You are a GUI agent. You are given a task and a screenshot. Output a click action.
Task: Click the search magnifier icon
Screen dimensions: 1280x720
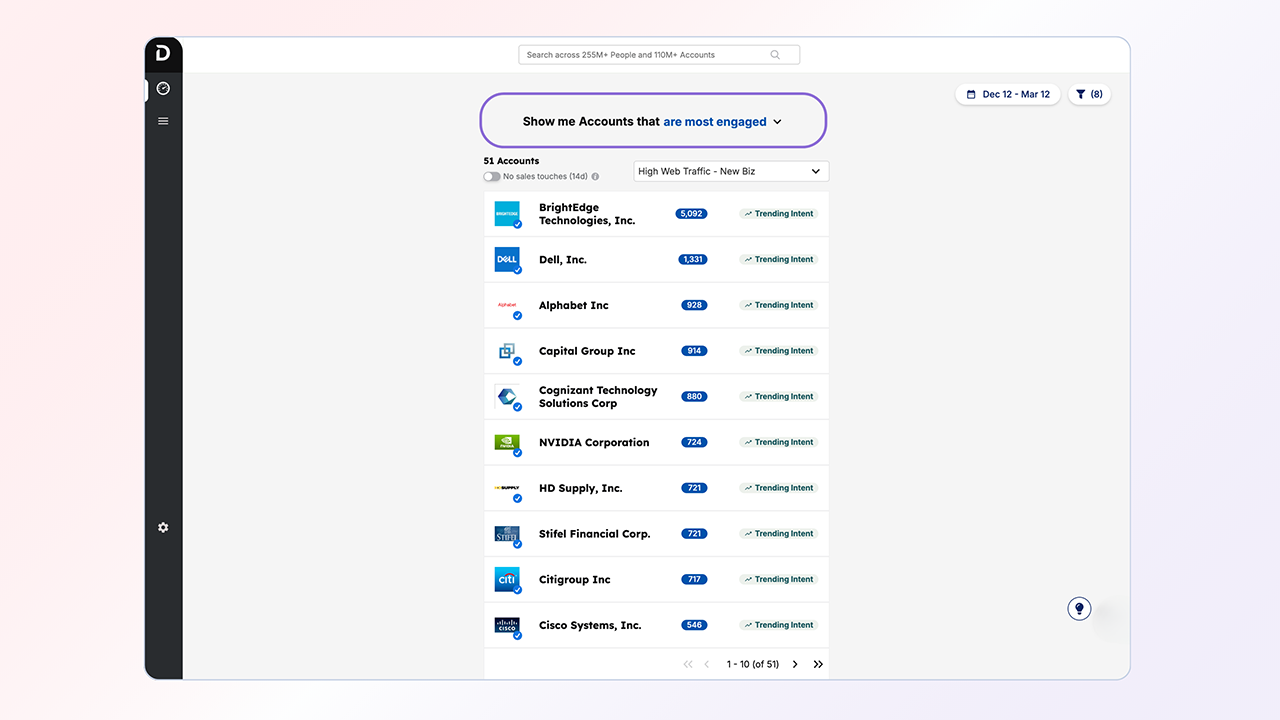[775, 55]
